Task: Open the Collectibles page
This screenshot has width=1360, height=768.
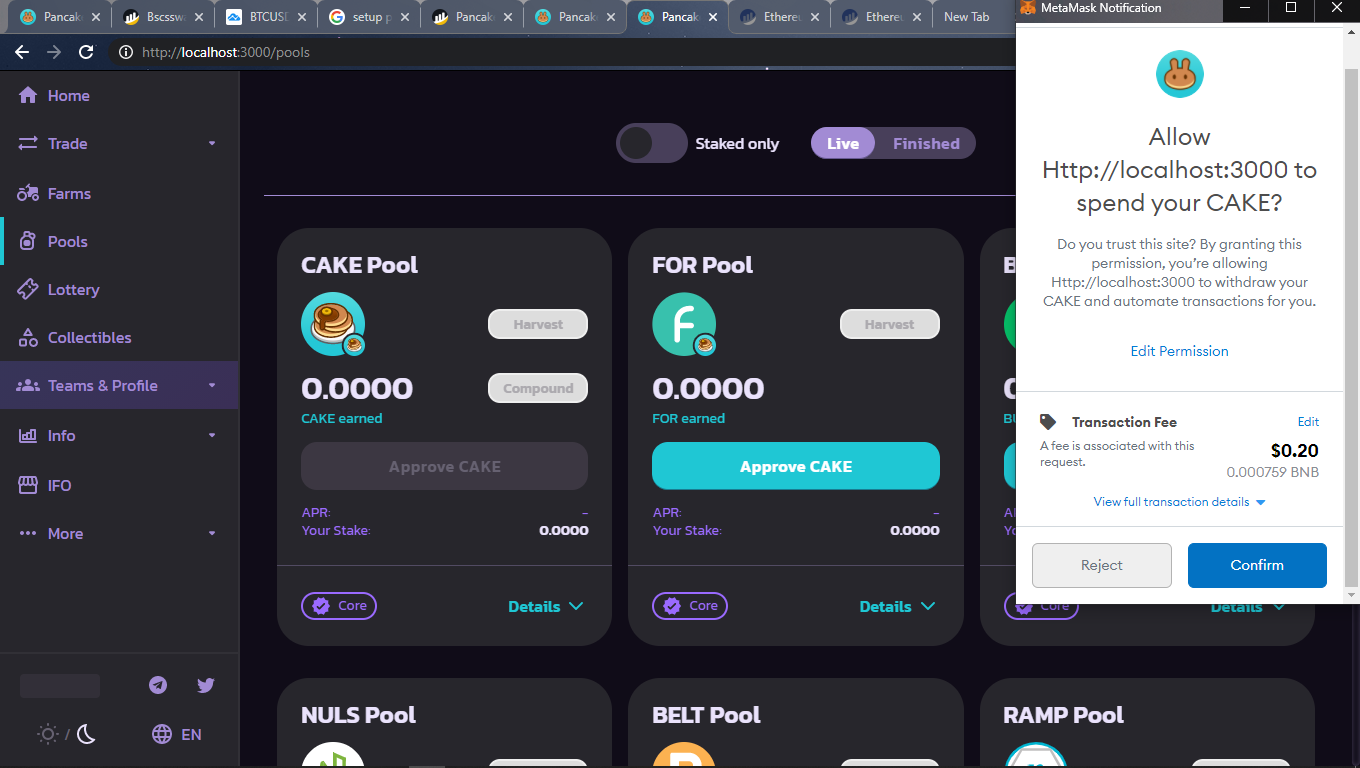Action: coord(87,337)
